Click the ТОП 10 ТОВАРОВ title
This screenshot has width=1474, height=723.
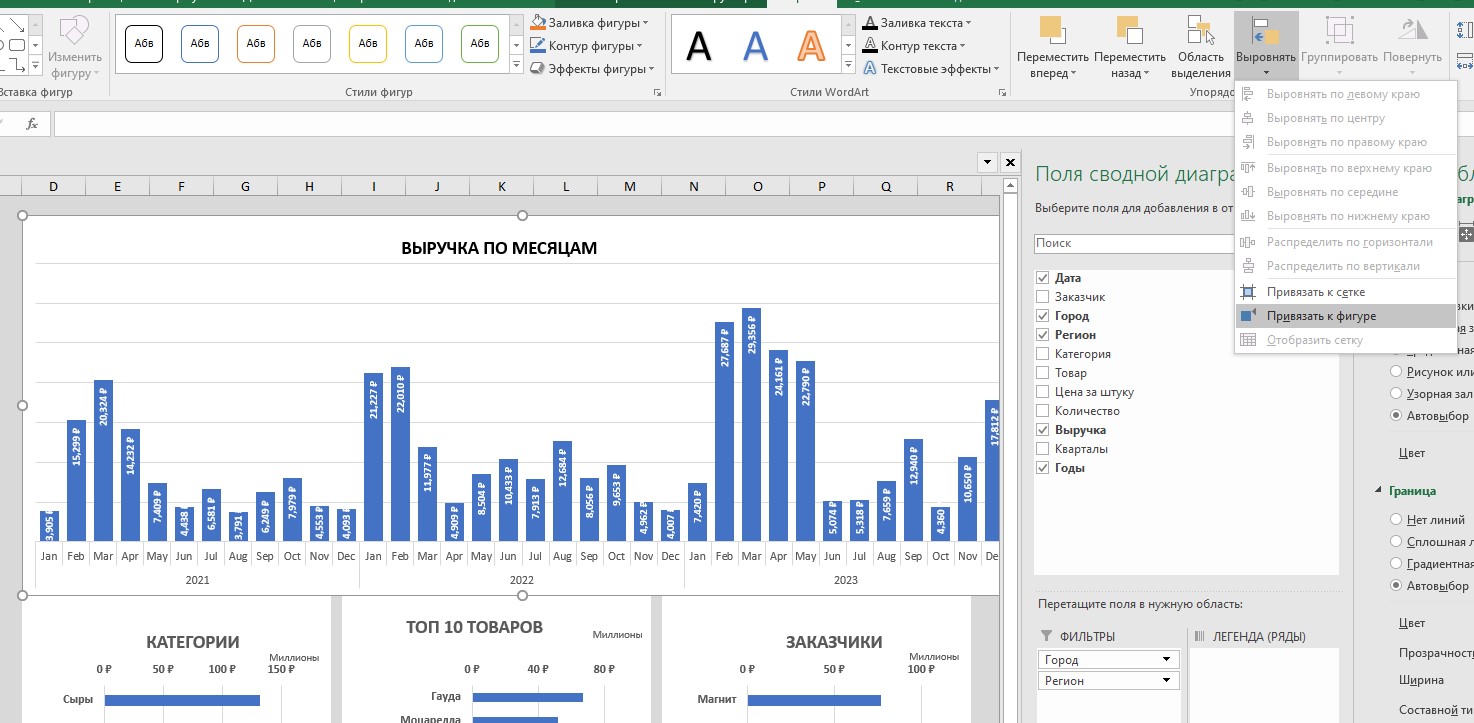pos(474,627)
